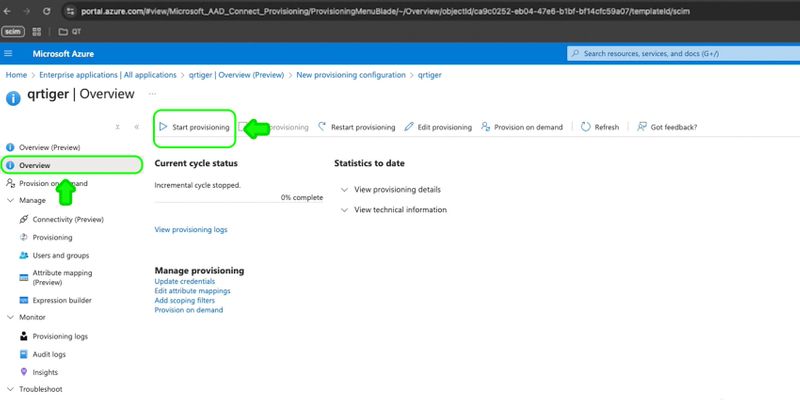The height and width of the screenshot is (400, 800).
Task: Click the scim bookmark chip
Action: 13,32
